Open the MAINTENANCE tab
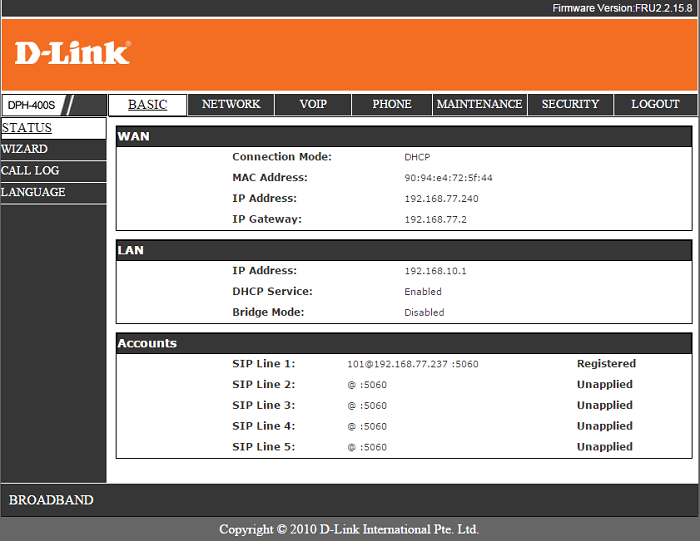700x541 pixels. pos(479,104)
